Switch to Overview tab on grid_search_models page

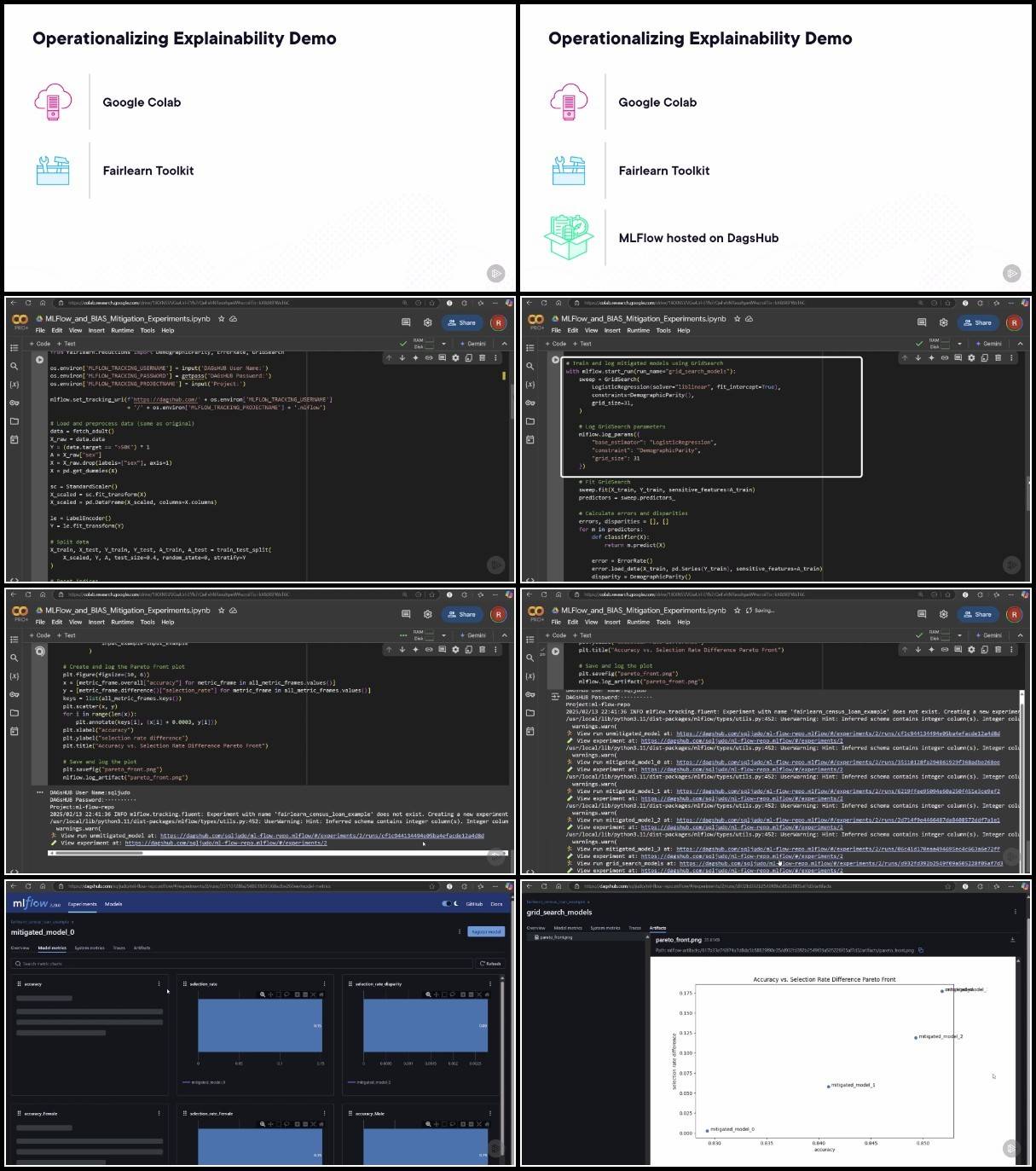(x=535, y=928)
